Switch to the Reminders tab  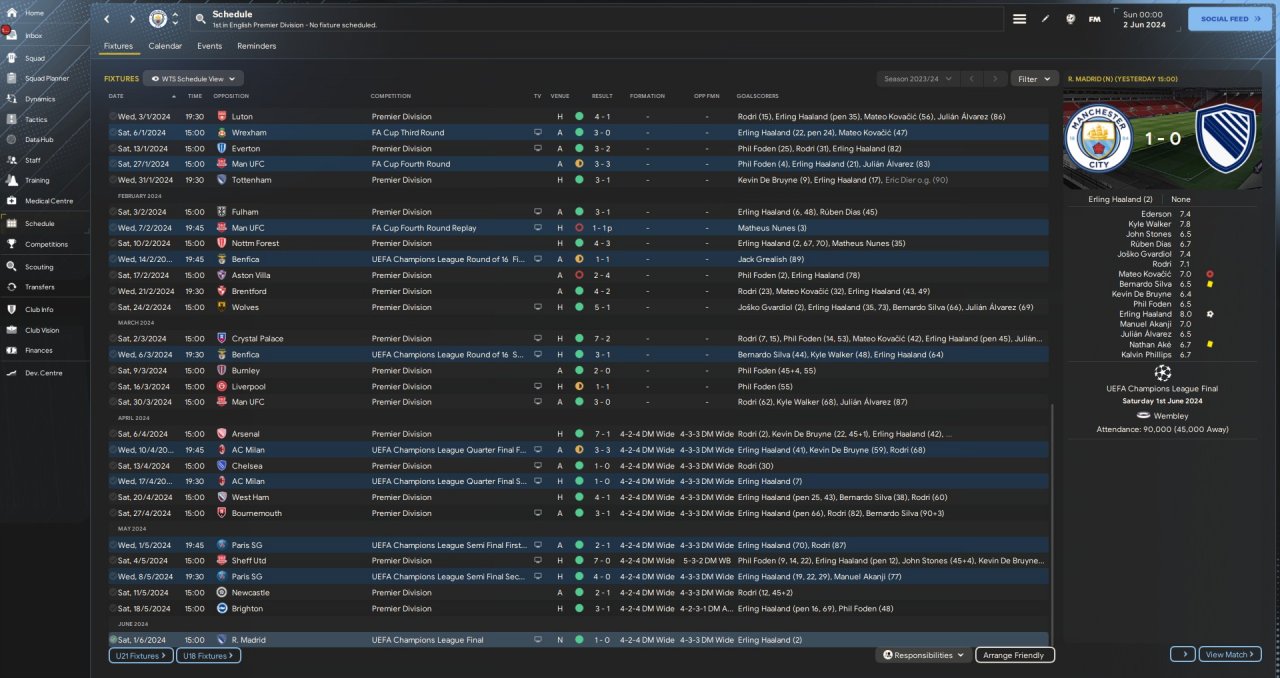point(256,46)
